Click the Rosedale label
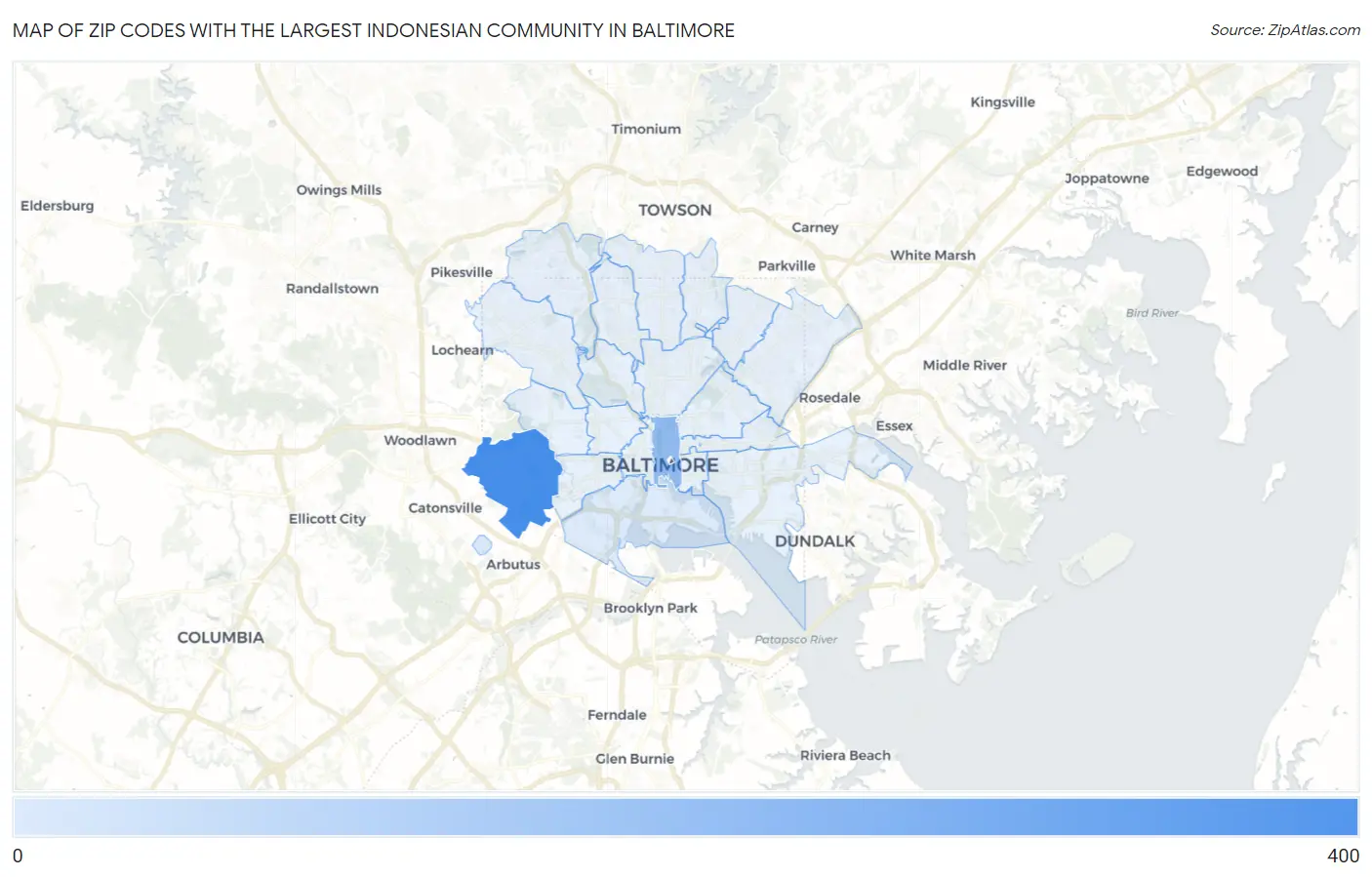Viewport: 1372px width, 877px height. coord(829,398)
